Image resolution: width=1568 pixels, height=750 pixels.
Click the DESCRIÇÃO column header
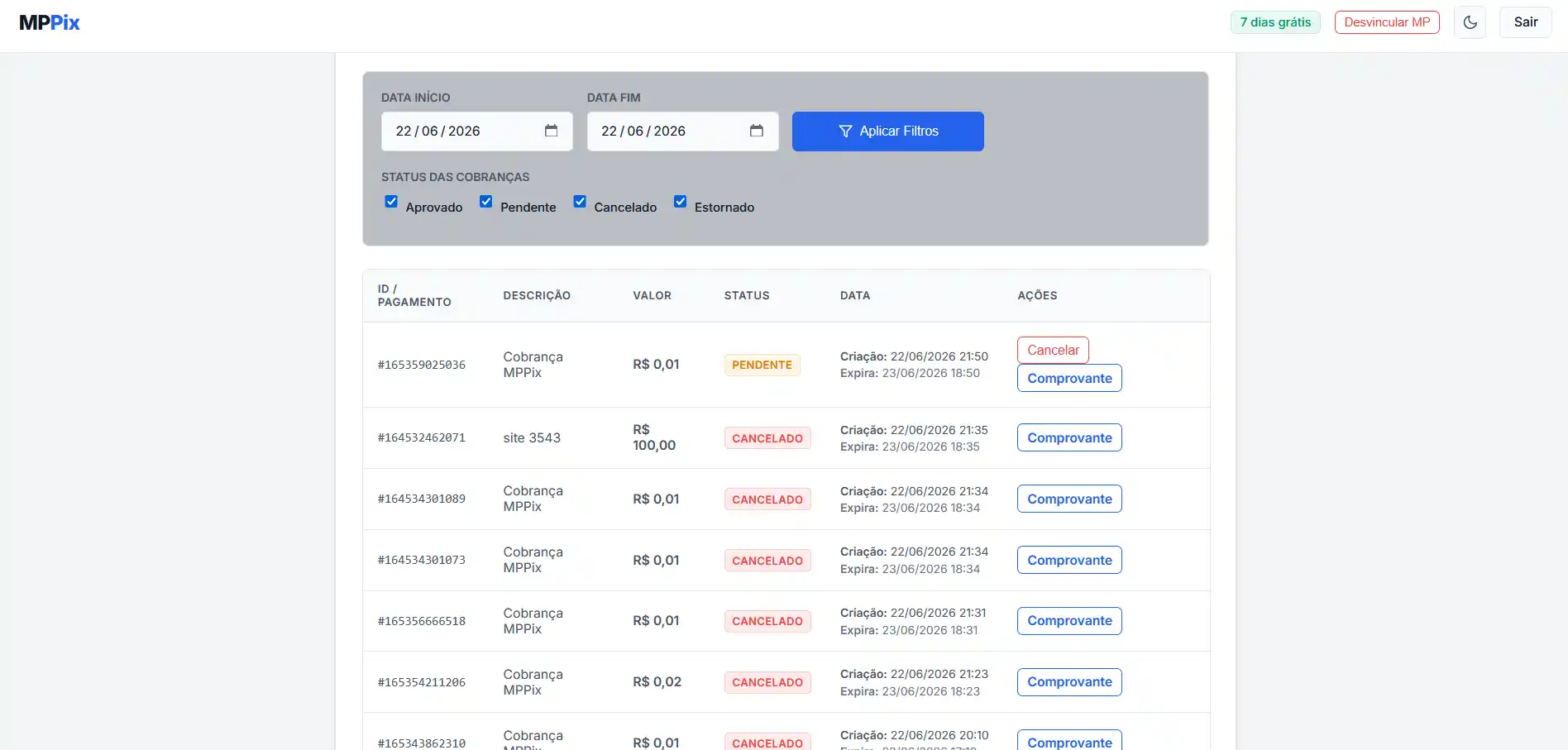(x=537, y=295)
